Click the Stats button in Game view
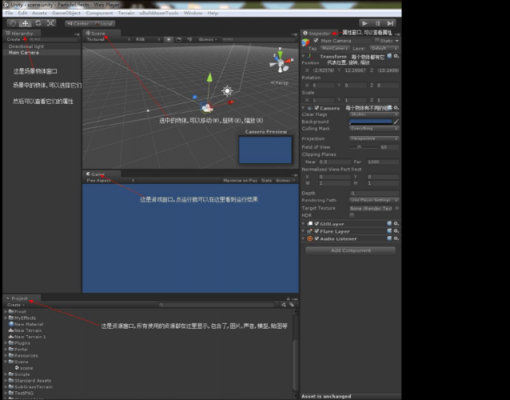This screenshot has width=510, height=400. point(267,180)
